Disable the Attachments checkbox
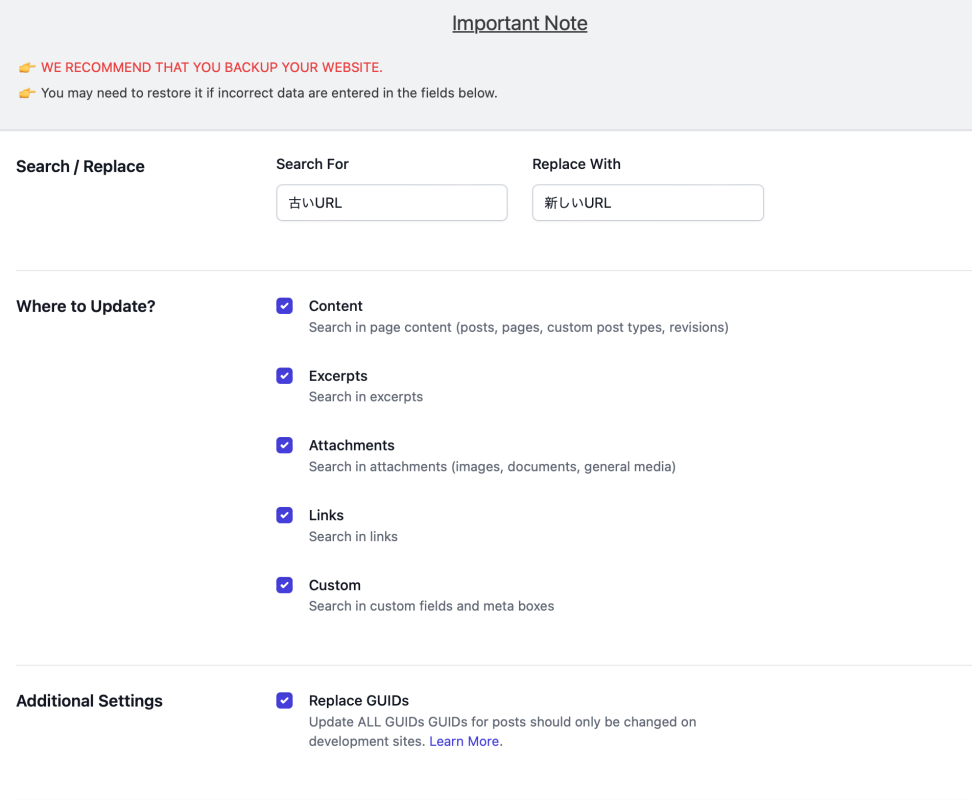Viewport: 972px width, 800px height. (285, 445)
